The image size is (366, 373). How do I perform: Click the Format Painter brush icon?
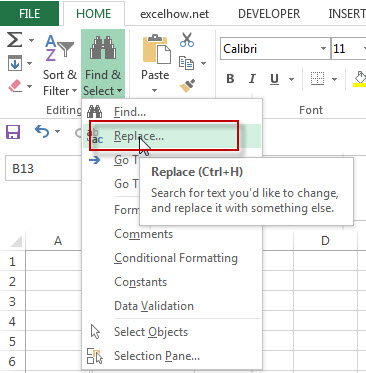tap(187, 86)
